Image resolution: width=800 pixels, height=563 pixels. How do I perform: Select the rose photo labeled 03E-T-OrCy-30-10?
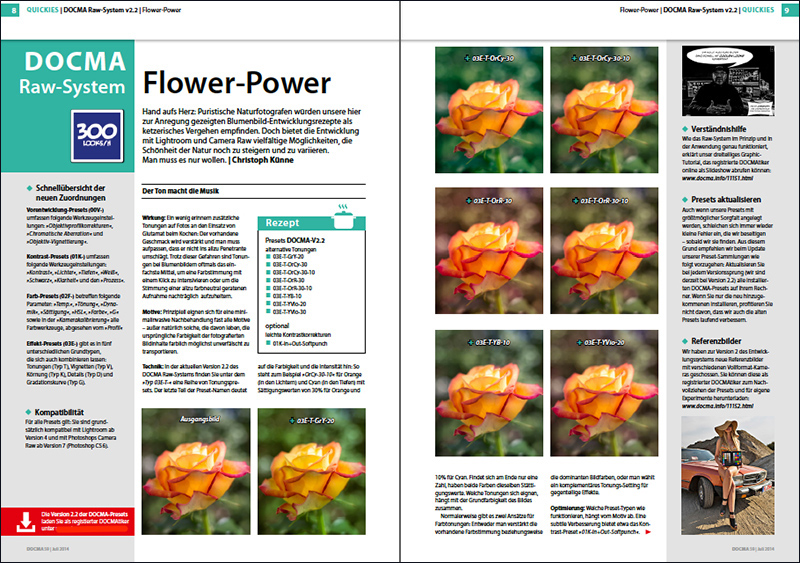pyautogui.click(x=604, y=110)
